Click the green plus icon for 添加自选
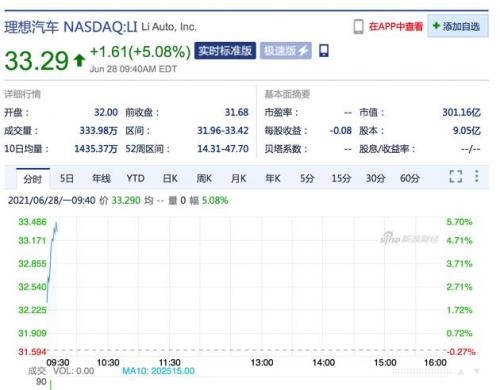Viewport: 500px width, 390px height. [436, 26]
